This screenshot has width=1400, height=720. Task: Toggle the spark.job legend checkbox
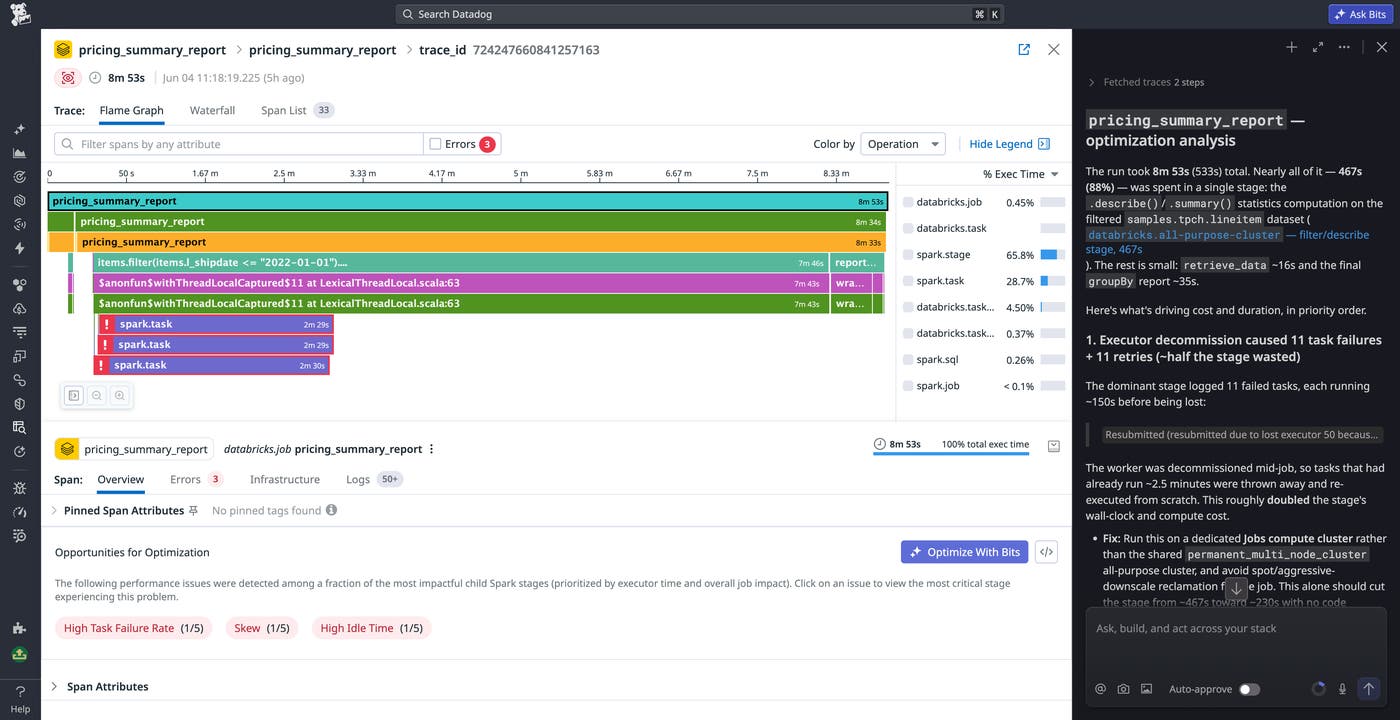tap(908, 385)
